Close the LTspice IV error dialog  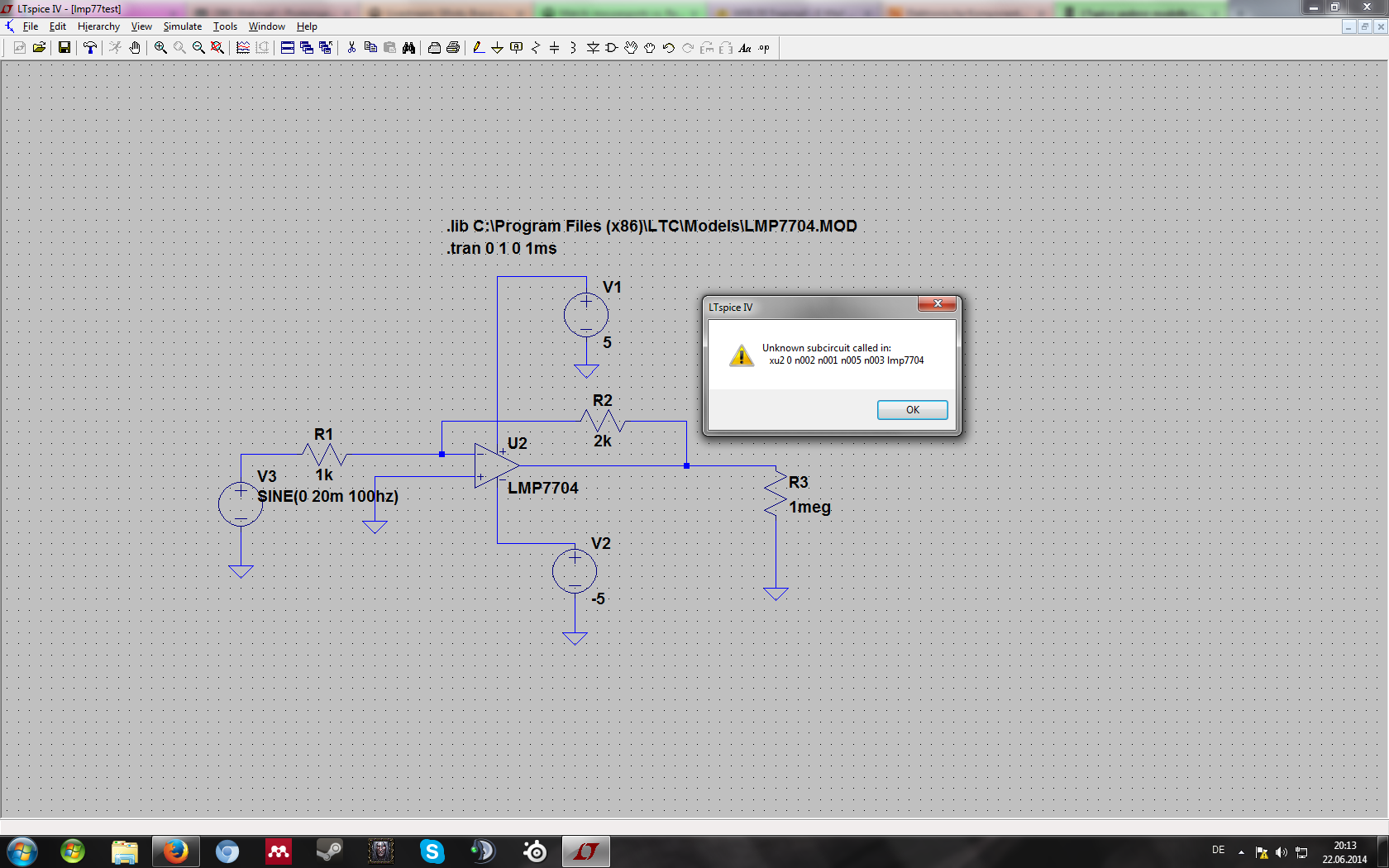pyautogui.click(x=938, y=304)
